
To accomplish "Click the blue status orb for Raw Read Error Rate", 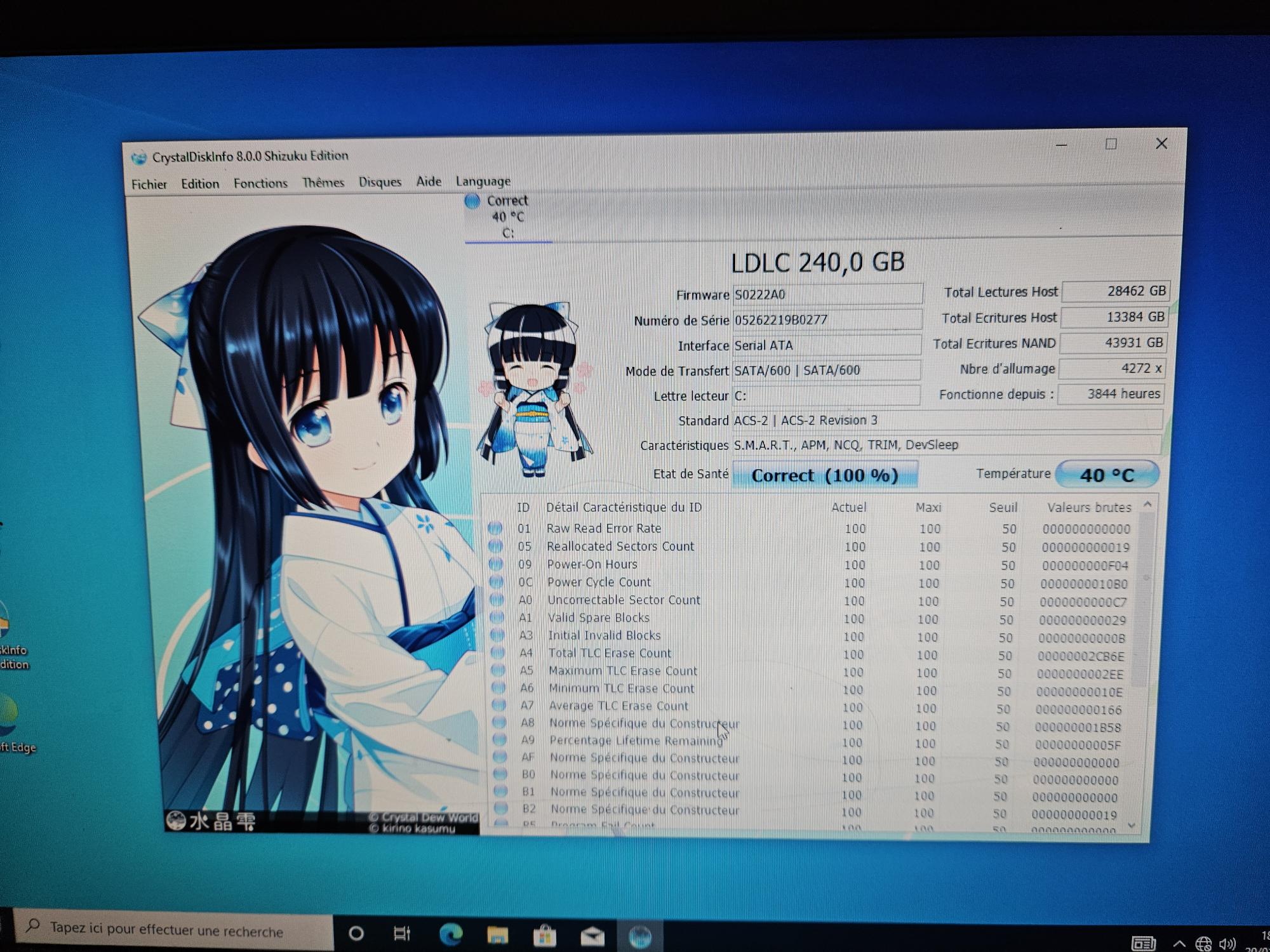I will click(495, 528).
